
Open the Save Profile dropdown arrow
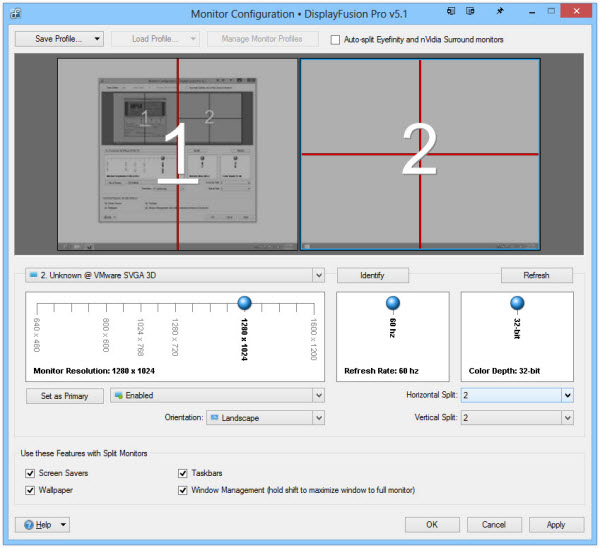coord(97,39)
